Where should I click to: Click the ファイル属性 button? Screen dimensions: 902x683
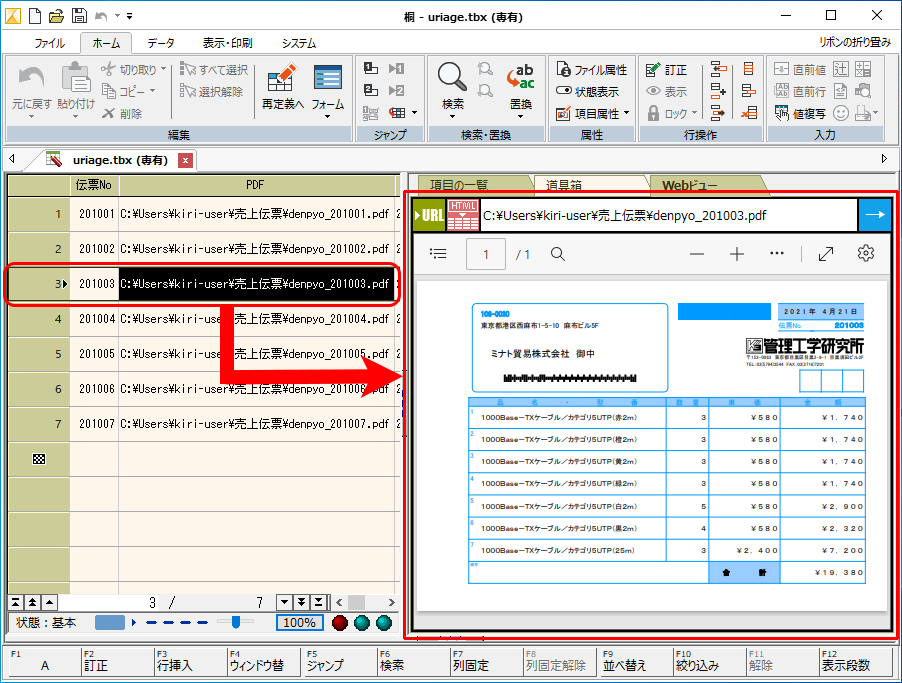click(591, 69)
